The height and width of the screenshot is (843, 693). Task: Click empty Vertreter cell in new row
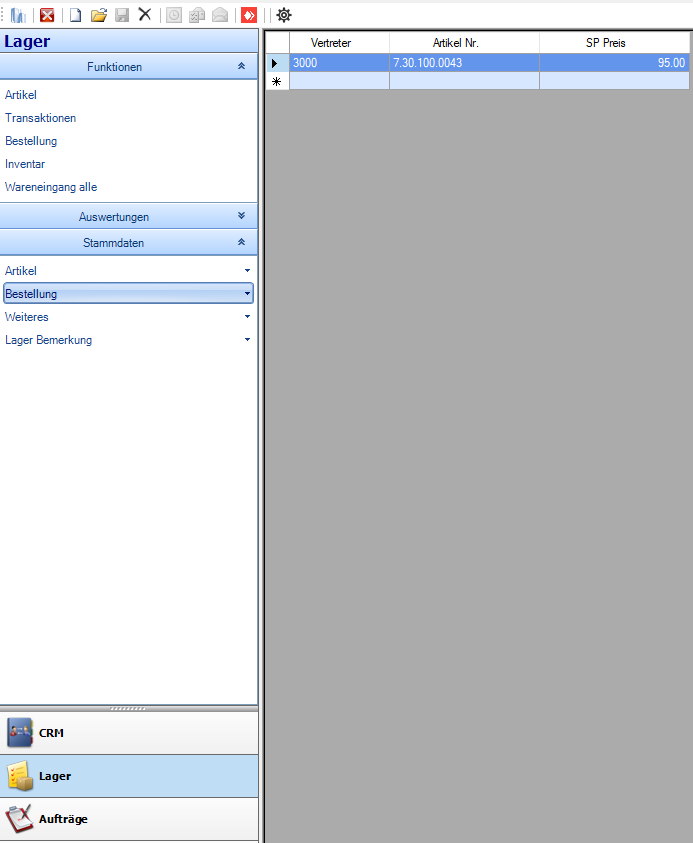[339, 81]
